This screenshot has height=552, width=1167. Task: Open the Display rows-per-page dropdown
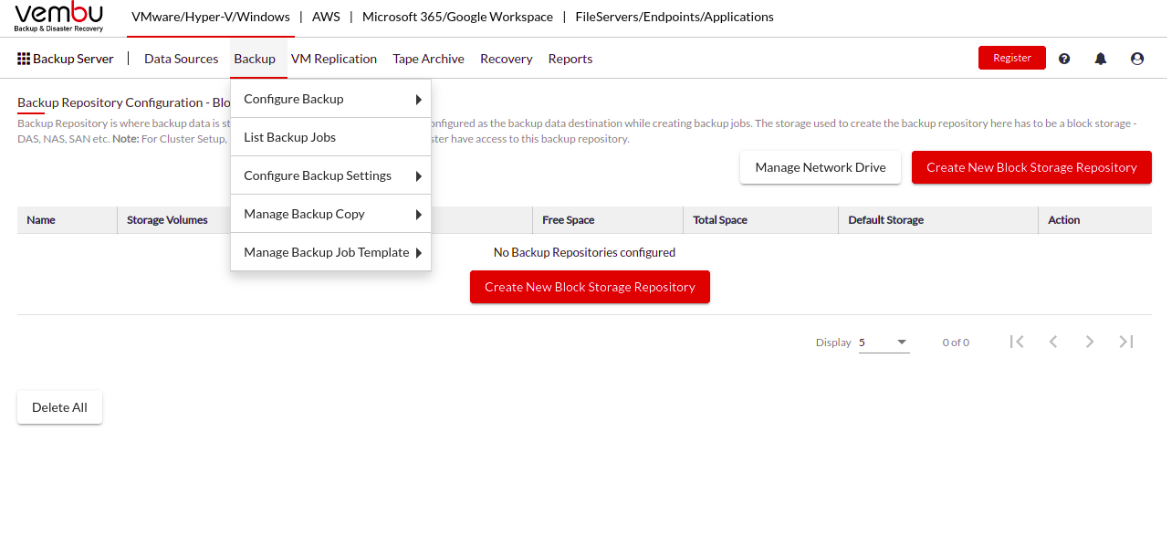point(884,342)
